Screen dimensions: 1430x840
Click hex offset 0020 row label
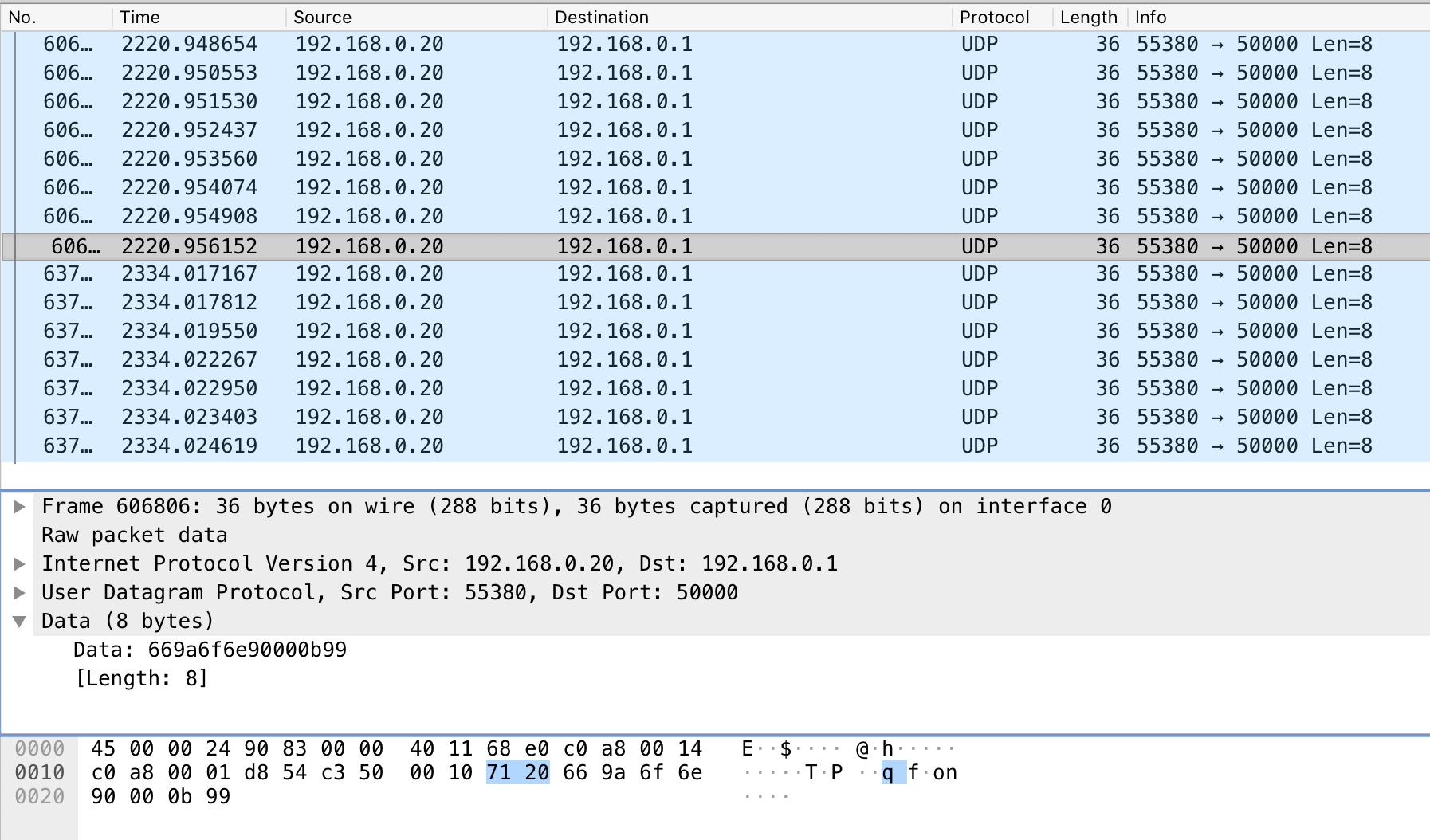40,797
